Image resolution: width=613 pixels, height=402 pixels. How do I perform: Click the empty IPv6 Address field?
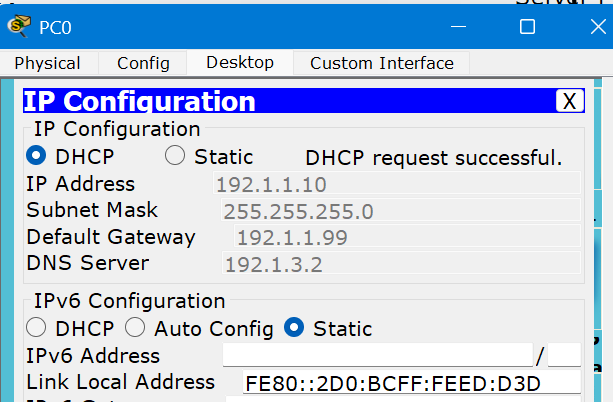point(377,356)
